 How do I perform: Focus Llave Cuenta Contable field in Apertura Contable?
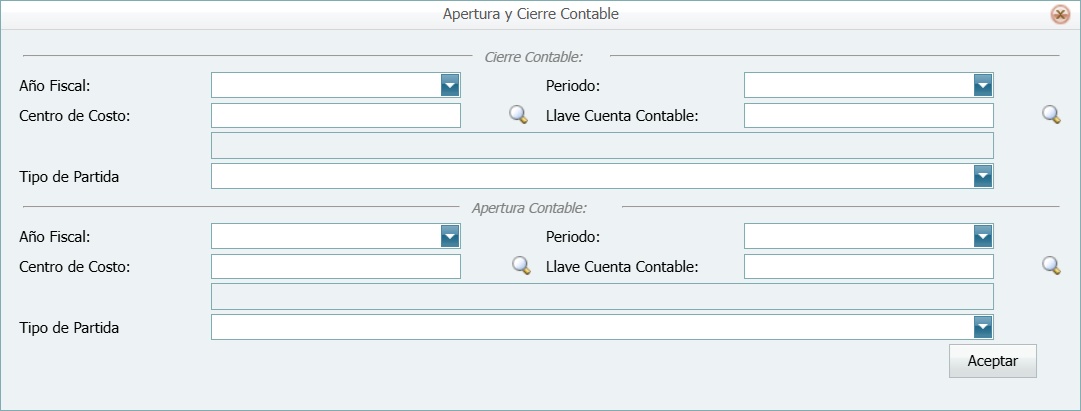pos(868,267)
